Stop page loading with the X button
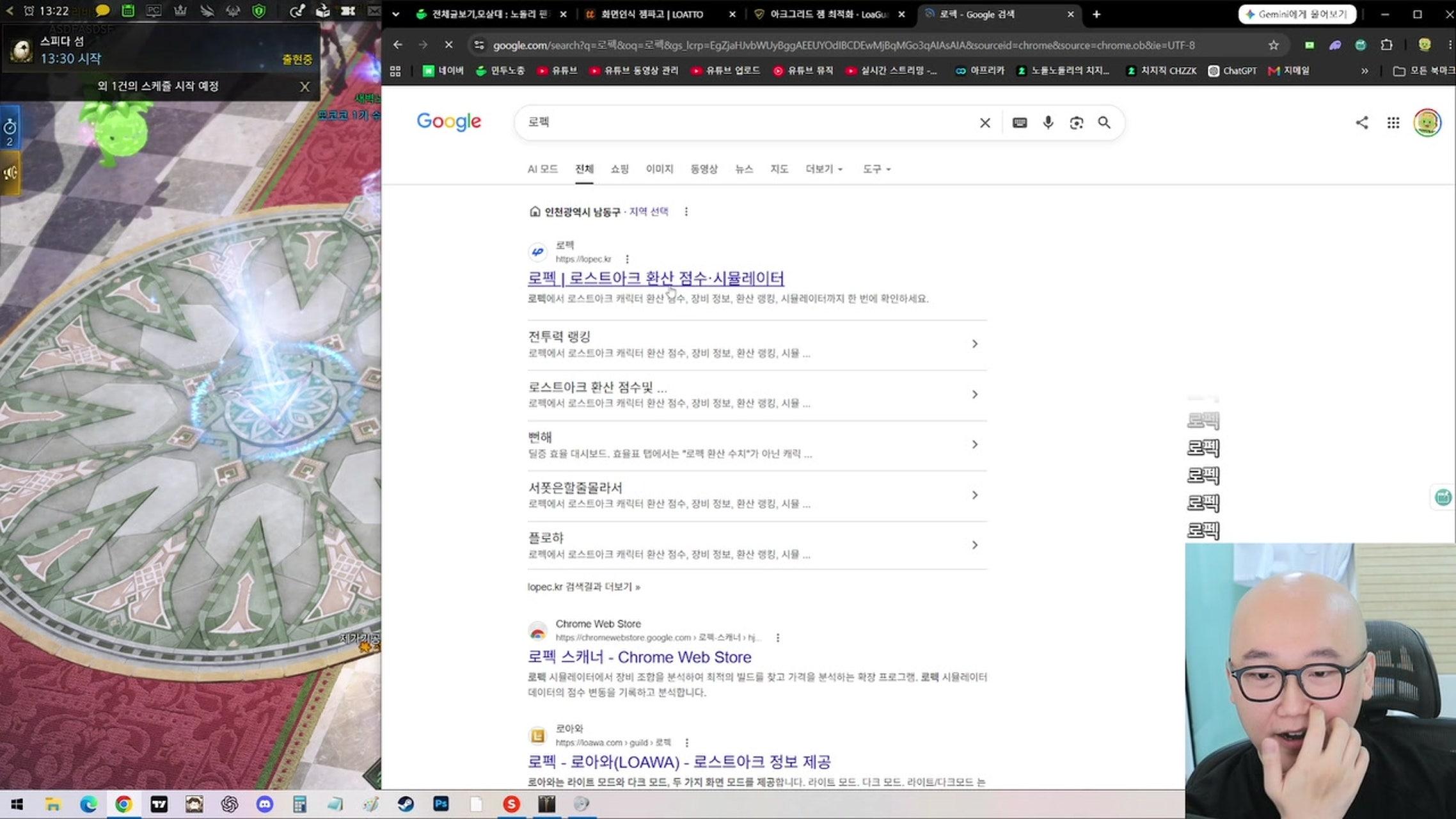 pyautogui.click(x=448, y=45)
